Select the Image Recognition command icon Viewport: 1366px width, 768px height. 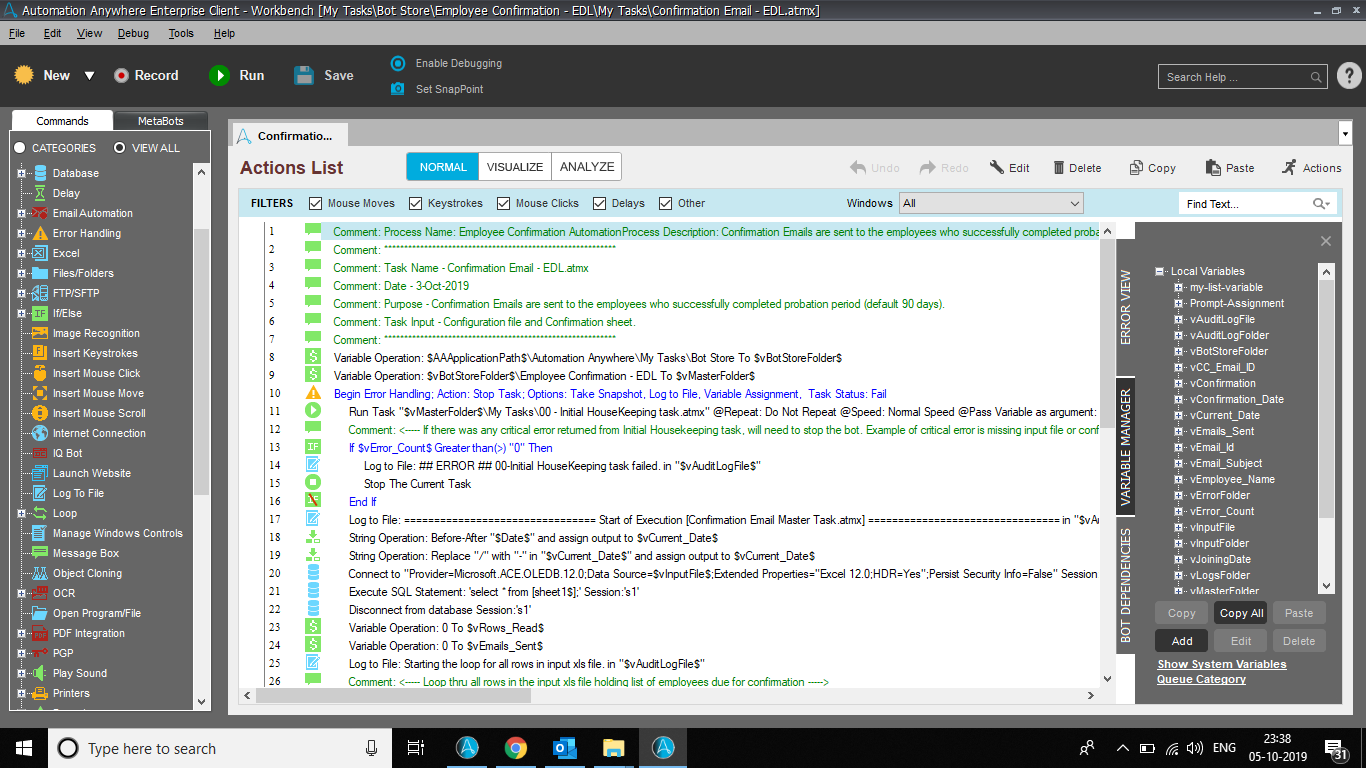click(40, 333)
